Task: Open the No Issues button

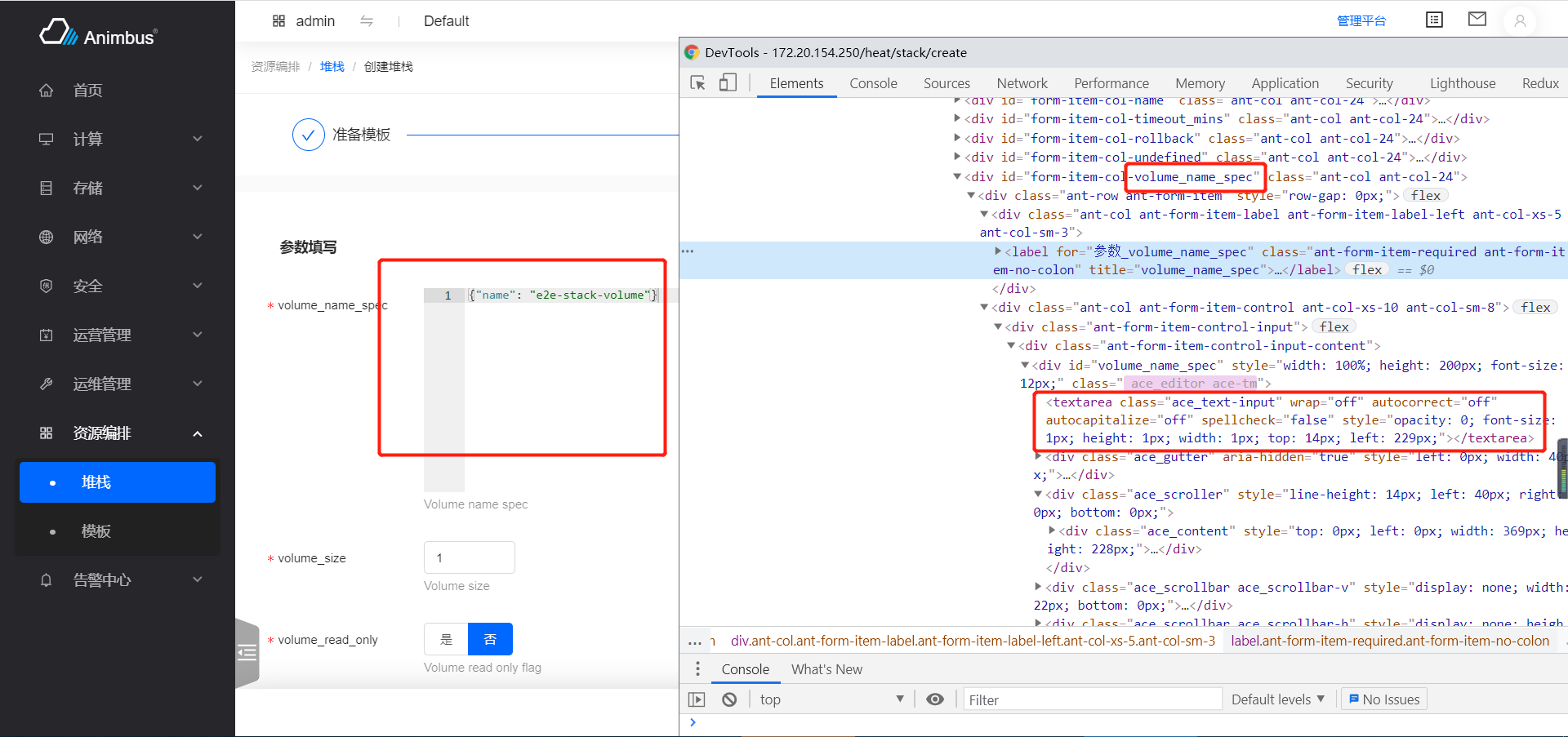Action: [1383, 699]
